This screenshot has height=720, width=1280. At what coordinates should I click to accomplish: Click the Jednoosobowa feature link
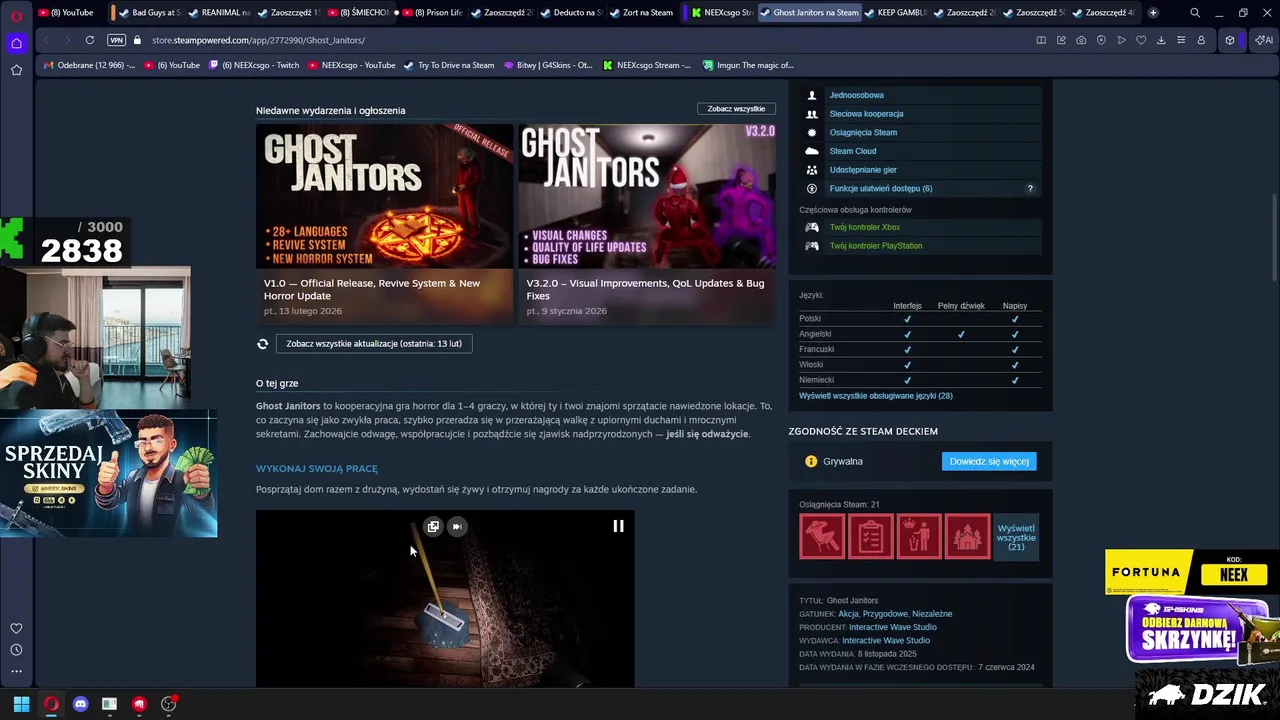[856, 95]
